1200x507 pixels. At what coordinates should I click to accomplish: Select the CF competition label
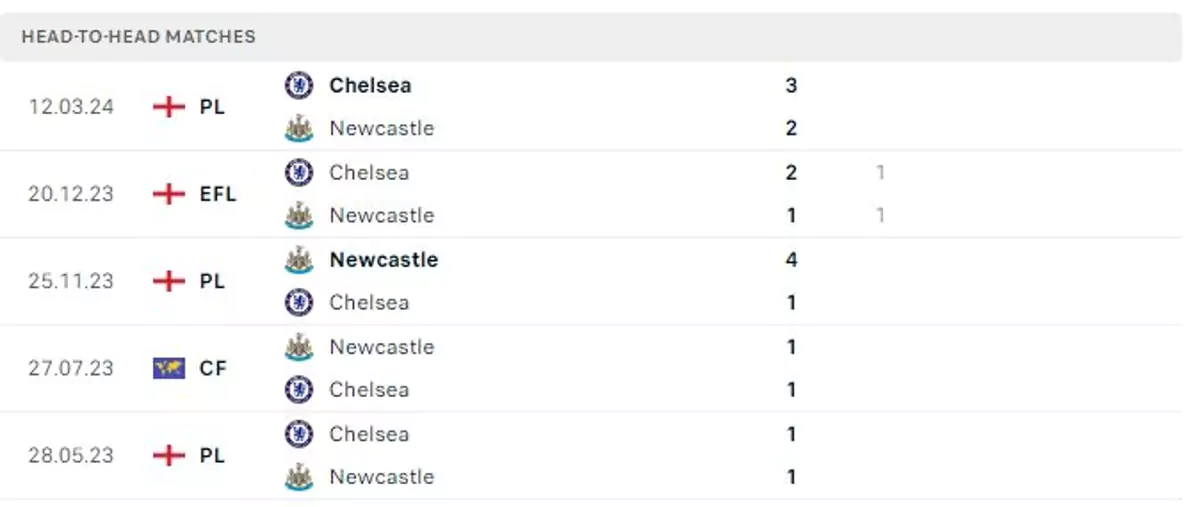click(213, 368)
